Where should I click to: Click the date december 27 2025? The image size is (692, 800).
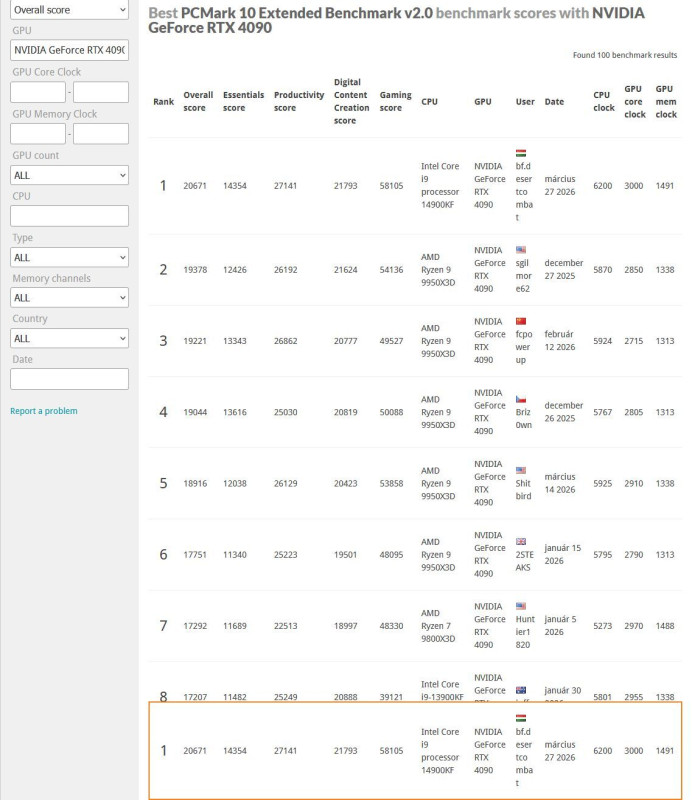coord(564,269)
